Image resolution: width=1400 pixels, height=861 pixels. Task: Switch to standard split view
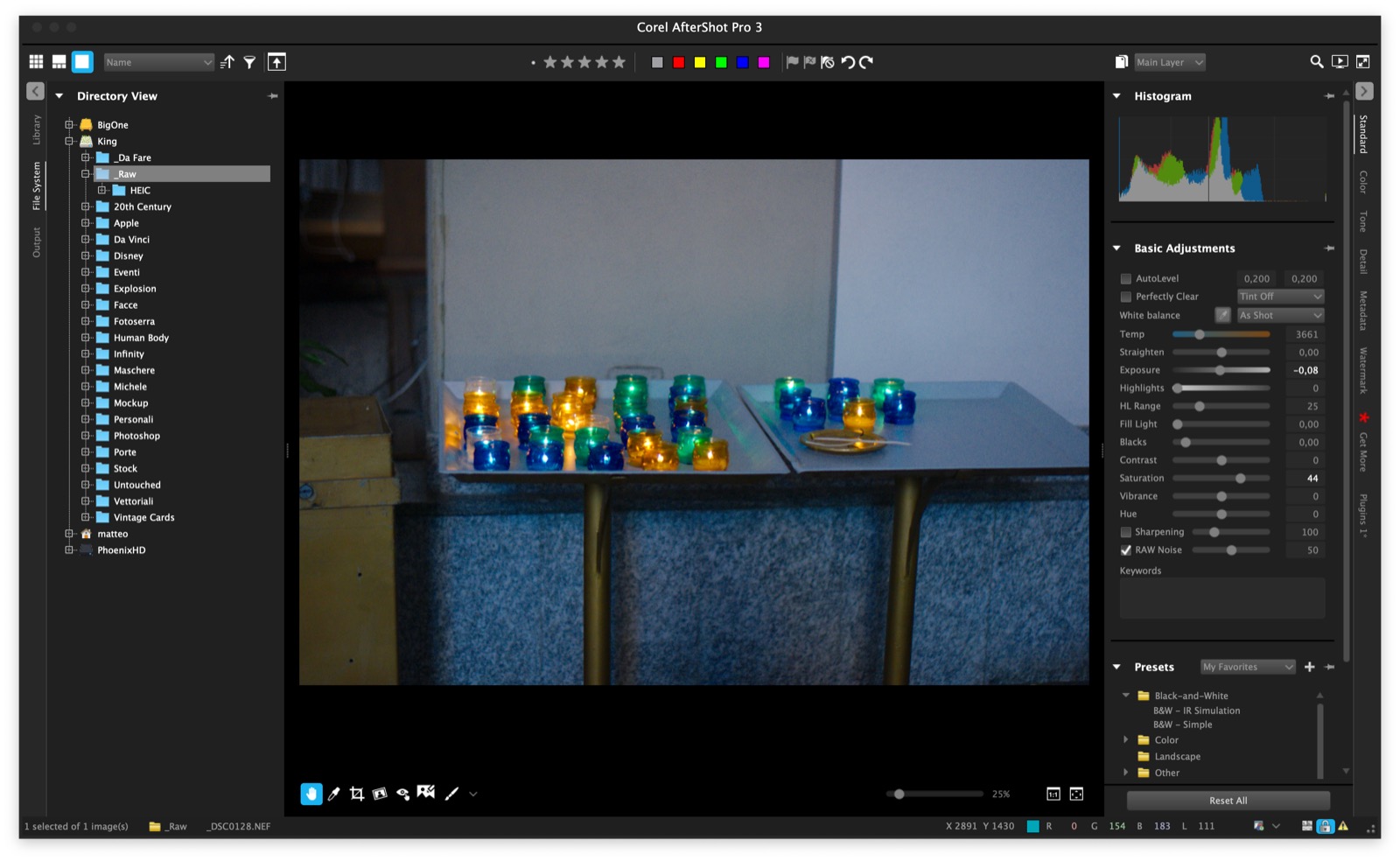point(59,62)
